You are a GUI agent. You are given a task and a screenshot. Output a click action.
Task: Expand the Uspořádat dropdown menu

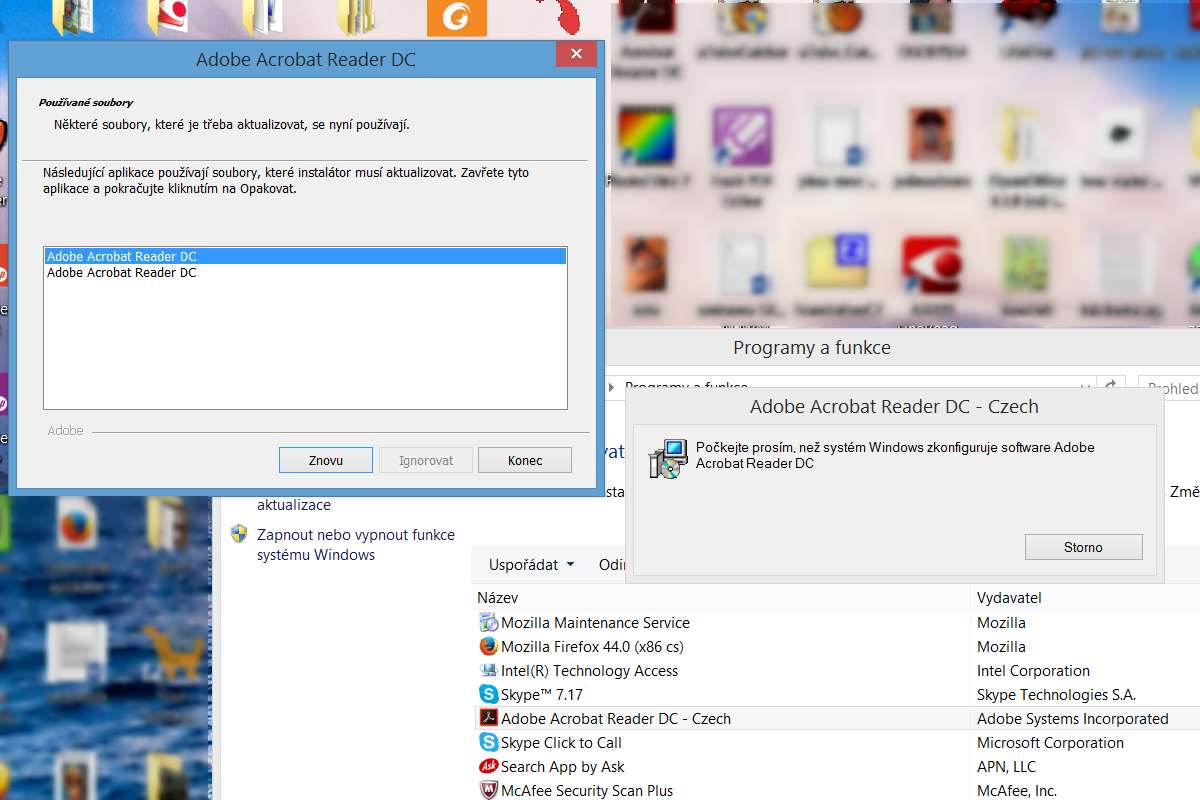532,565
